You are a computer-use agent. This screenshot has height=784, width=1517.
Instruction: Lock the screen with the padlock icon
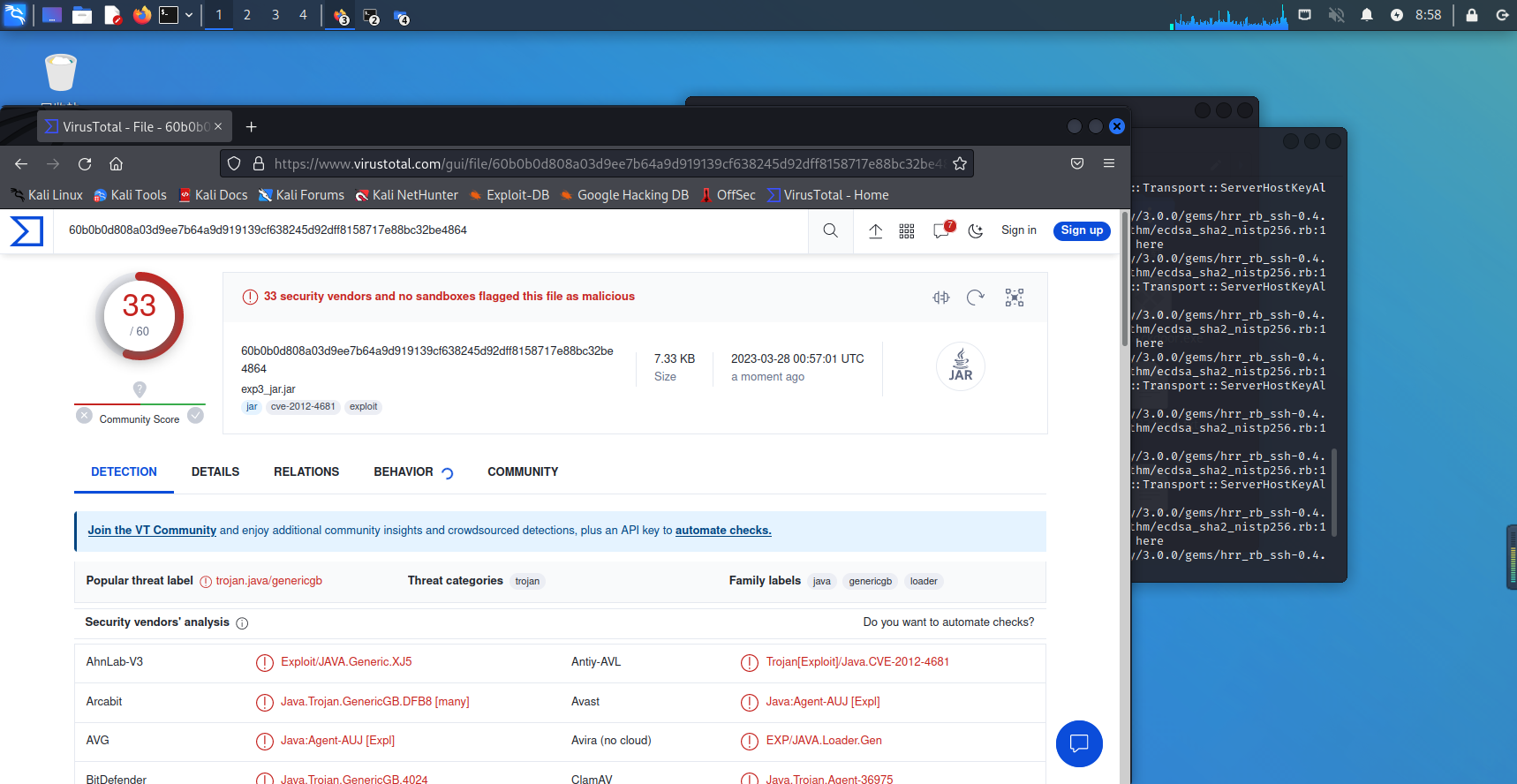[x=1472, y=15]
